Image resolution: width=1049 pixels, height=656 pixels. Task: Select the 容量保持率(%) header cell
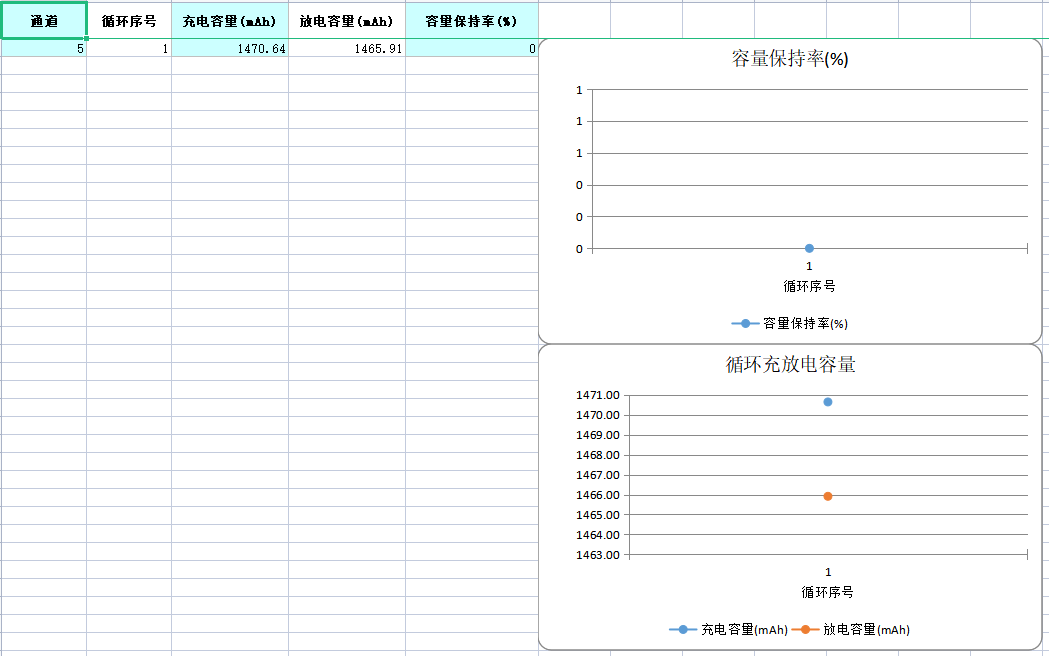[472, 21]
